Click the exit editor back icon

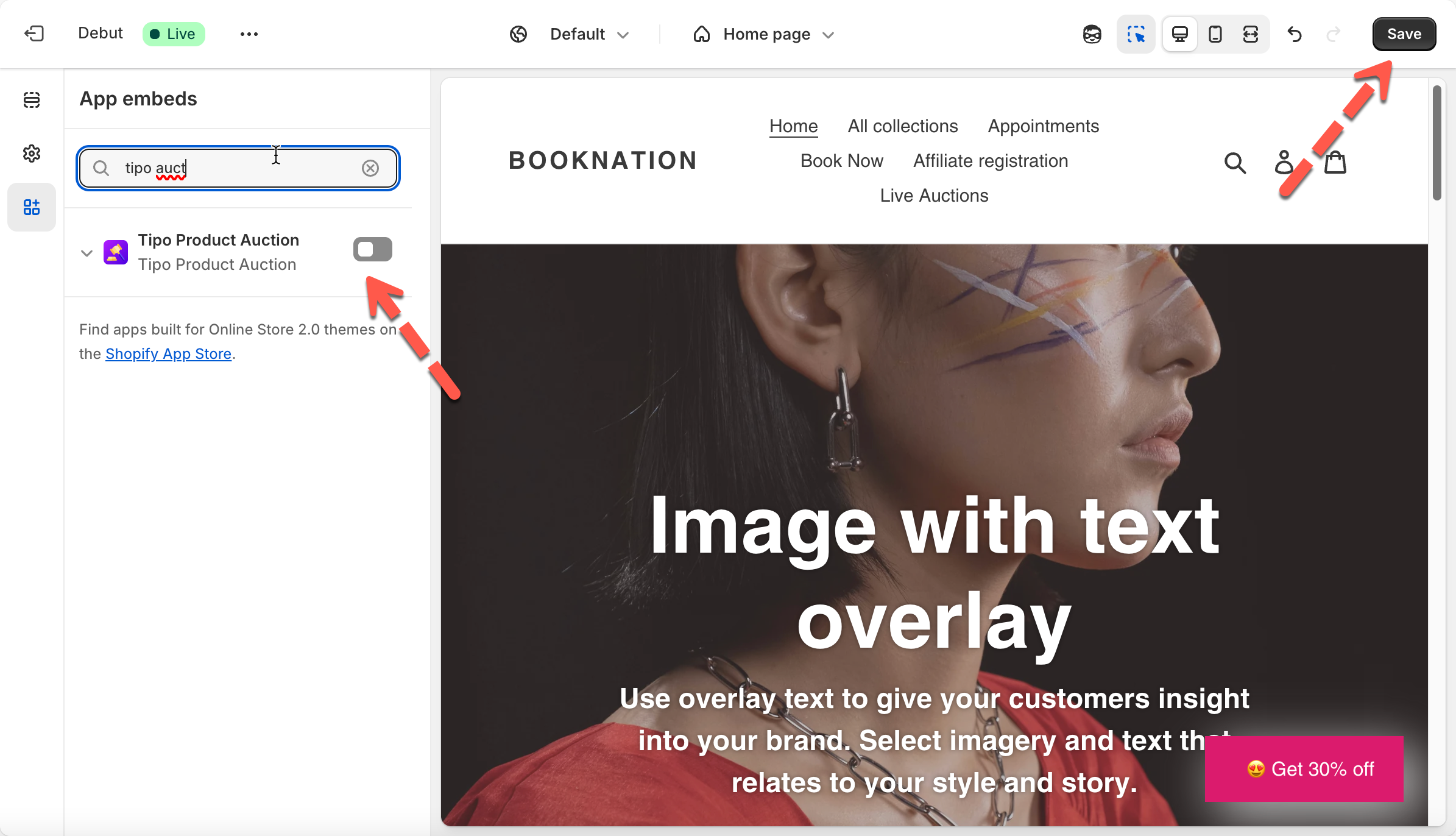pyautogui.click(x=34, y=34)
